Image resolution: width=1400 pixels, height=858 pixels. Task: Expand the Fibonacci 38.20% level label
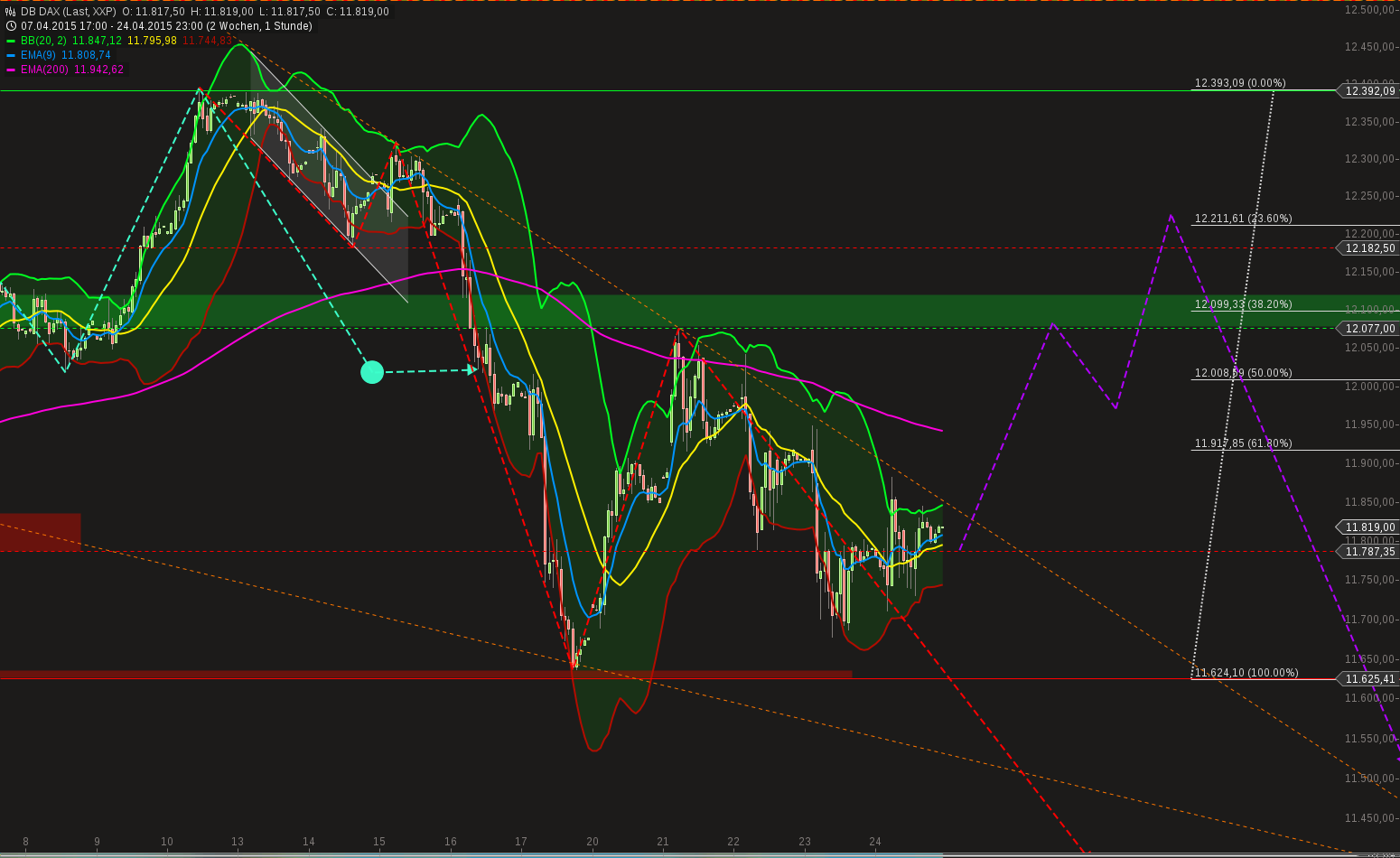1244,305
